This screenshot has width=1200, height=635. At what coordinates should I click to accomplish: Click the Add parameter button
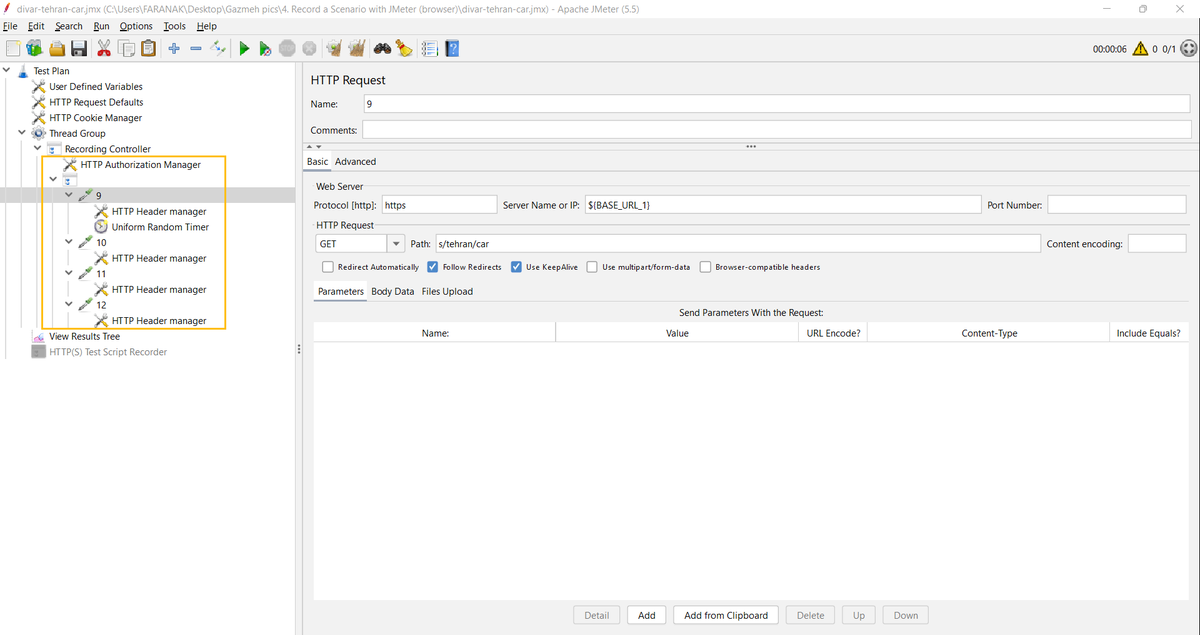(x=647, y=615)
